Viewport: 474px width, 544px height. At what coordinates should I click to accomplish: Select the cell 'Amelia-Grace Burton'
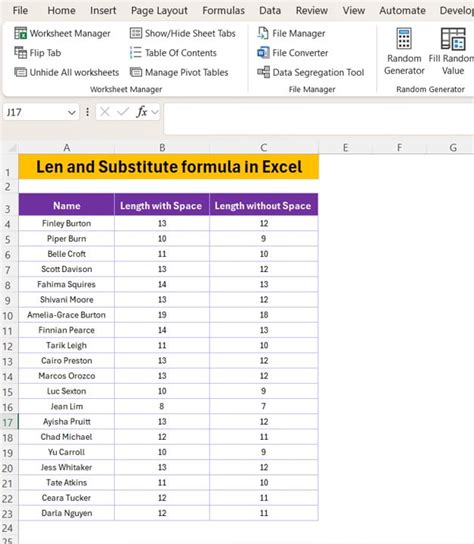[67, 315]
